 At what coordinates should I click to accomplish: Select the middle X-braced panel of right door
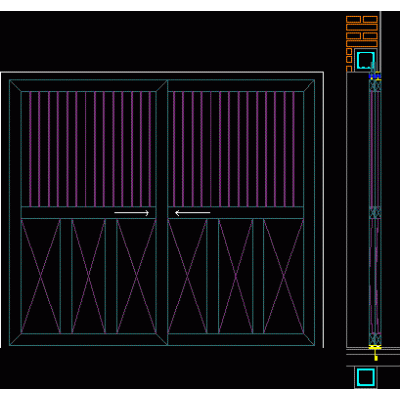[235, 276]
